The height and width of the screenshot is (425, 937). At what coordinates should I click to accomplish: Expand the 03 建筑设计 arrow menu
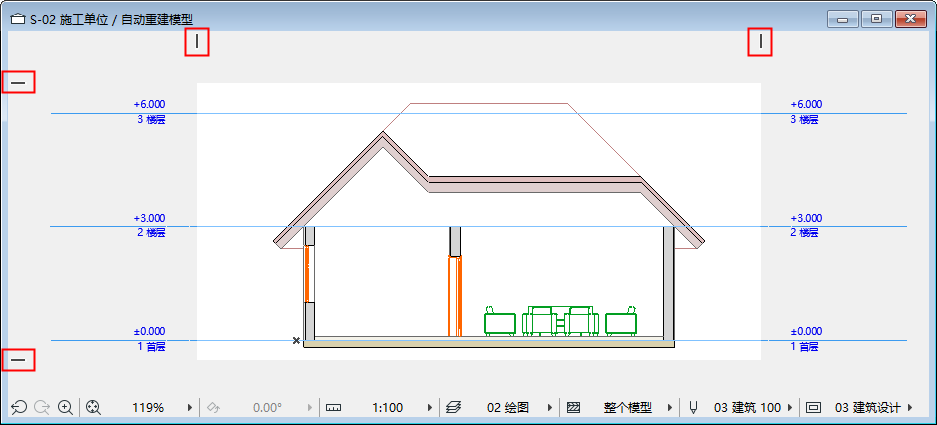pyautogui.click(x=910, y=408)
